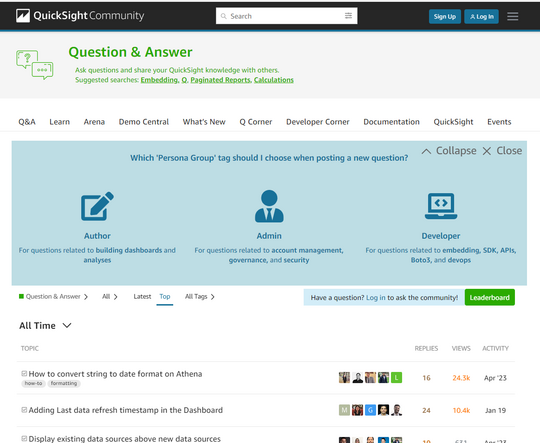Follow the Calculations suggested search link

tap(274, 80)
